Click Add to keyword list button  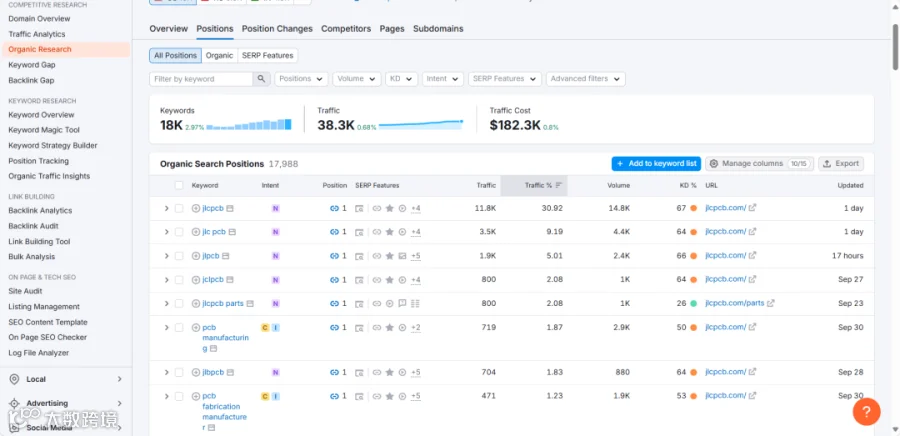click(656, 164)
